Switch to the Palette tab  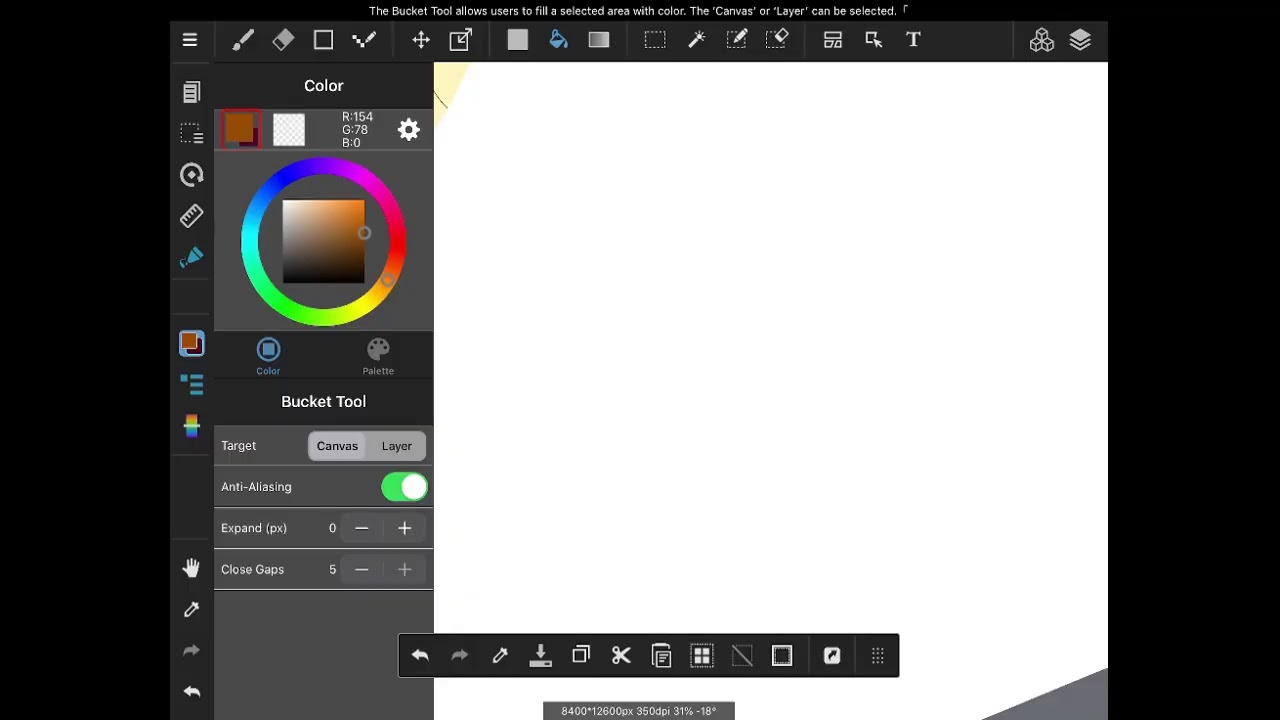click(x=378, y=357)
